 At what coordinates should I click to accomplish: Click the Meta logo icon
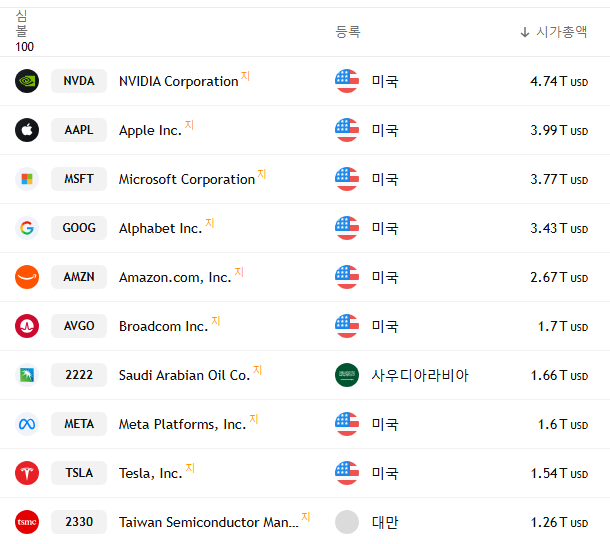(x=27, y=424)
